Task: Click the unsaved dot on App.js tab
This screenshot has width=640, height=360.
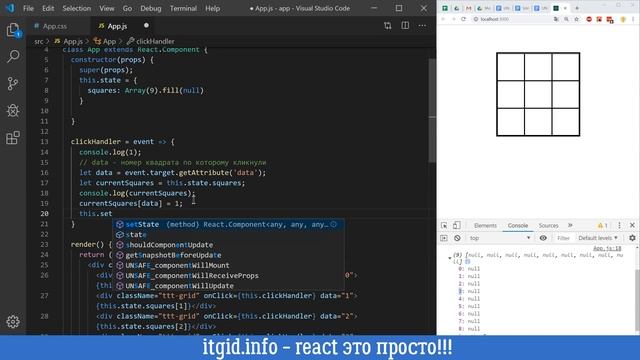Action: pyautogui.click(x=146, y=25)
